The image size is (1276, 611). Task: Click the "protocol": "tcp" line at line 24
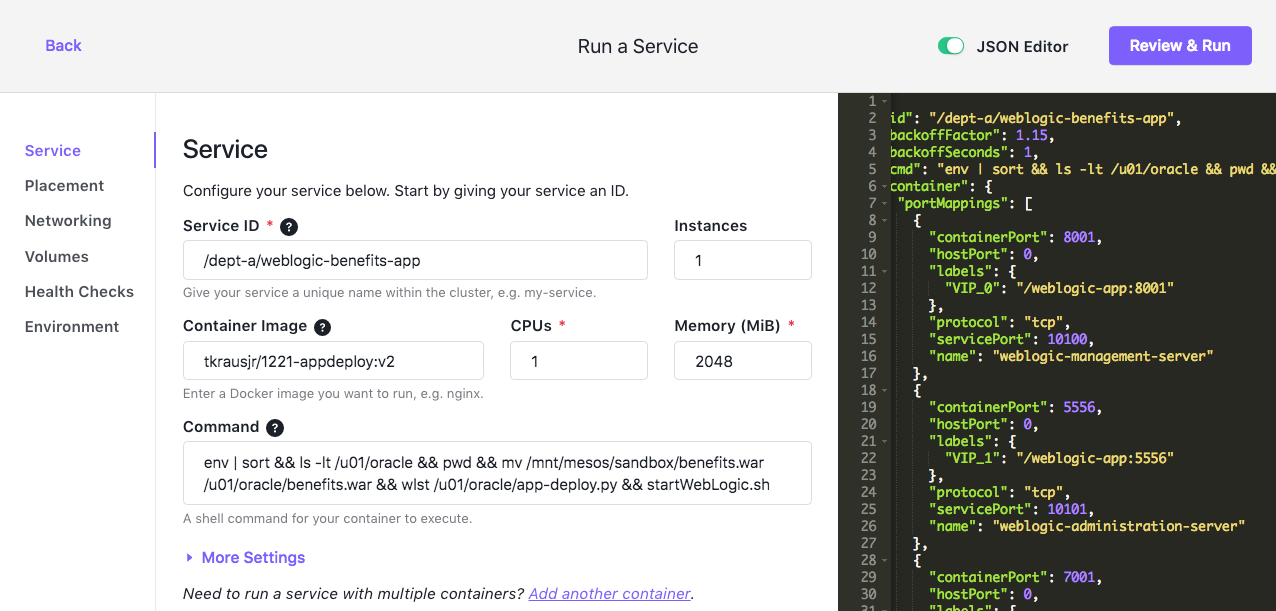pos(999,493)
